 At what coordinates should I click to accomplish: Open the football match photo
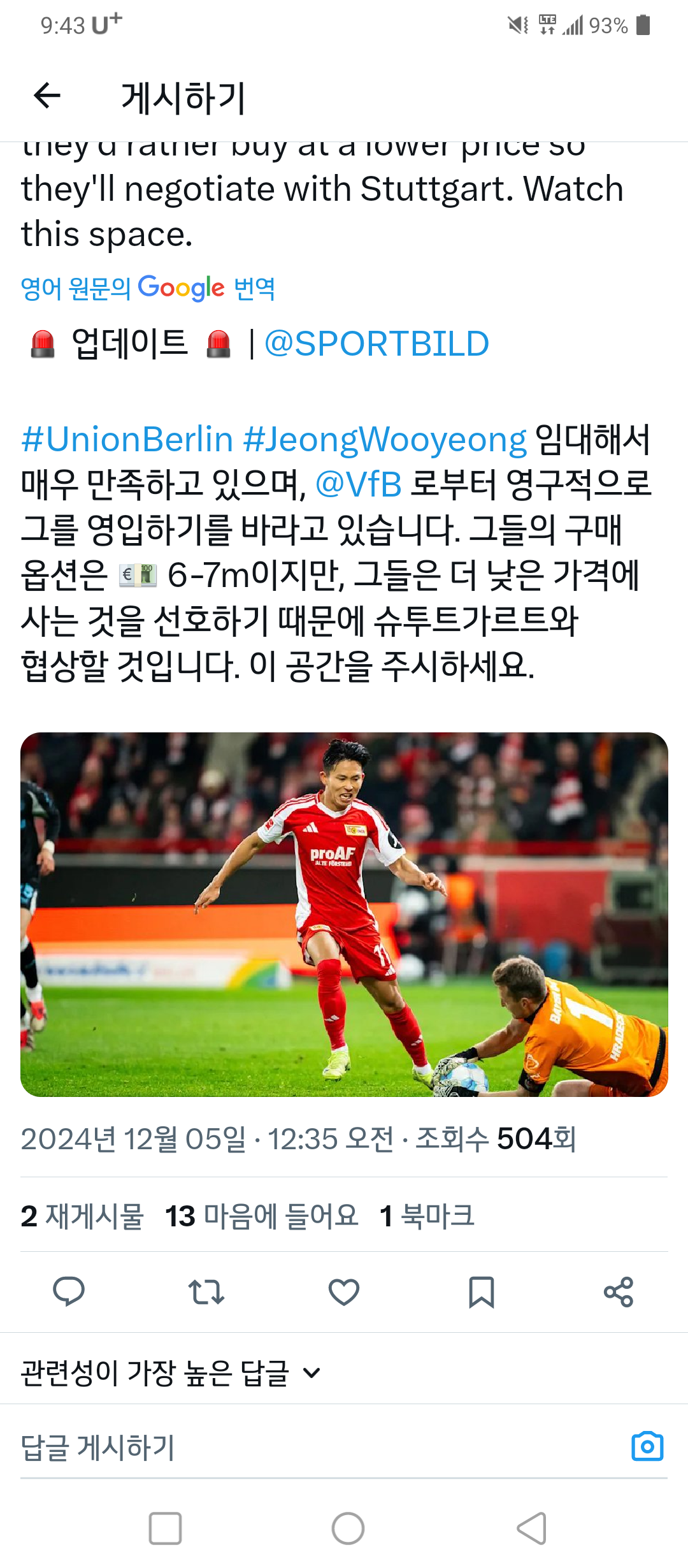pos(344,915)
